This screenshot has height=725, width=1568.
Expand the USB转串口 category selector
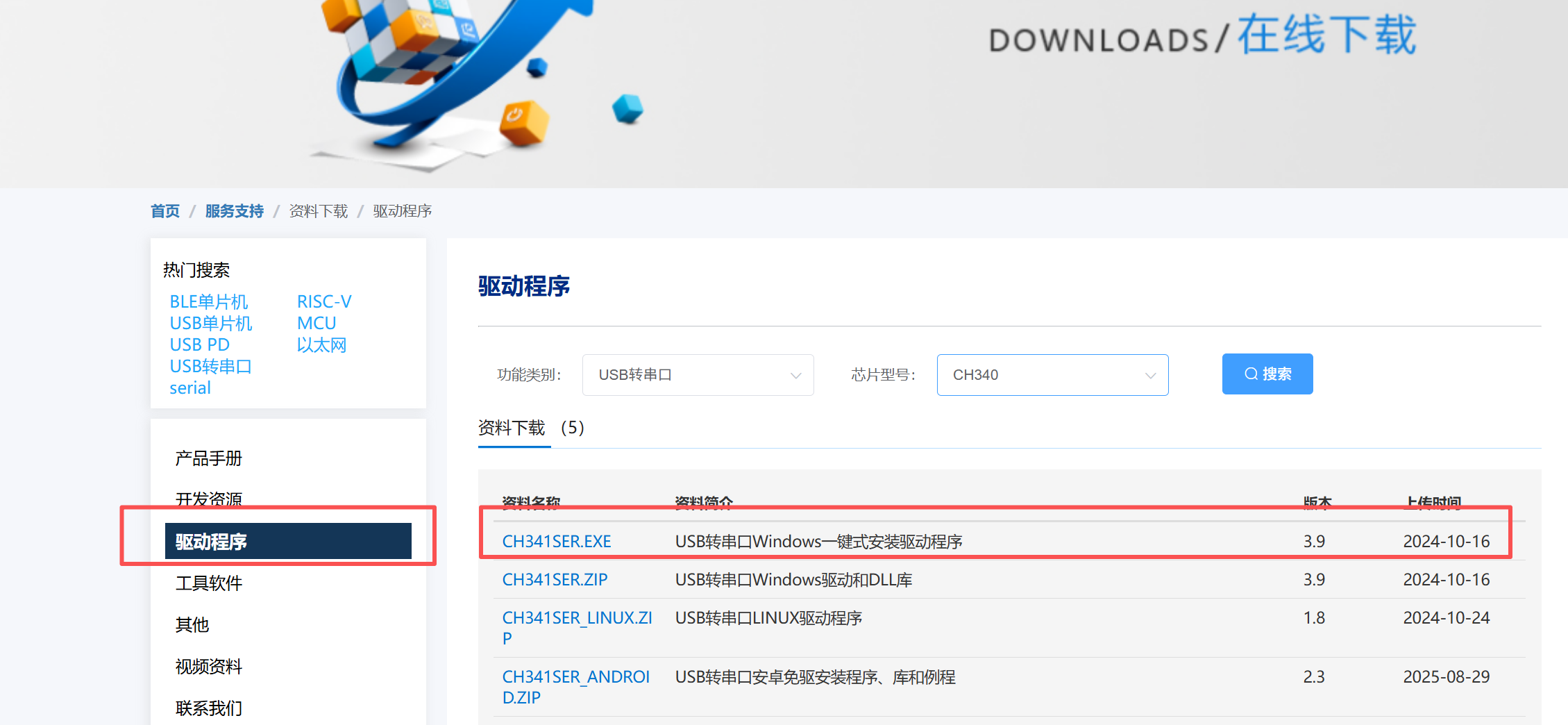tap(698, 374)
